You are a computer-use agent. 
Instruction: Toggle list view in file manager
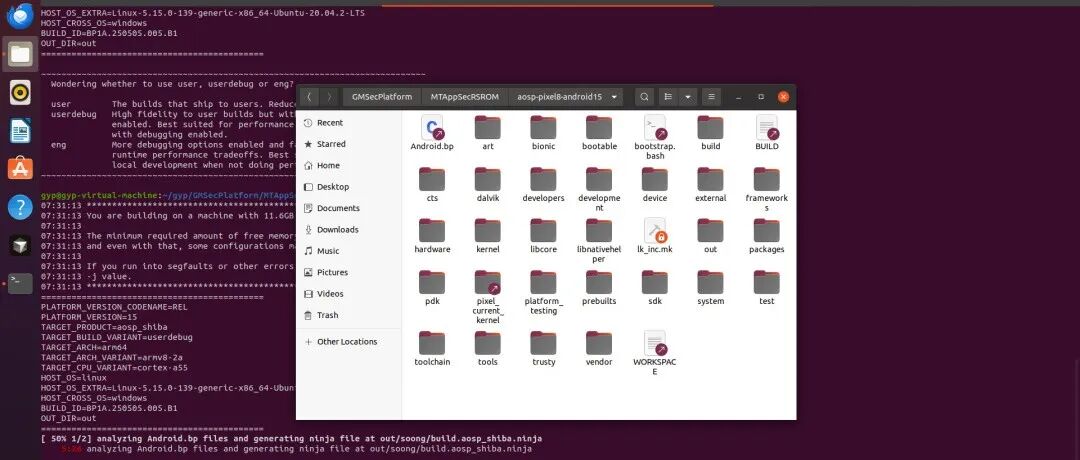point(667,97)
